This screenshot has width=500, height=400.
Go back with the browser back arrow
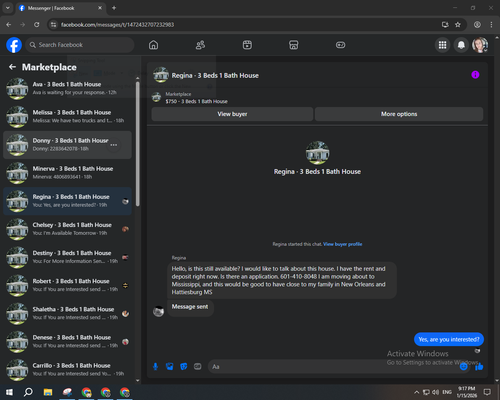tap(9, 25)
